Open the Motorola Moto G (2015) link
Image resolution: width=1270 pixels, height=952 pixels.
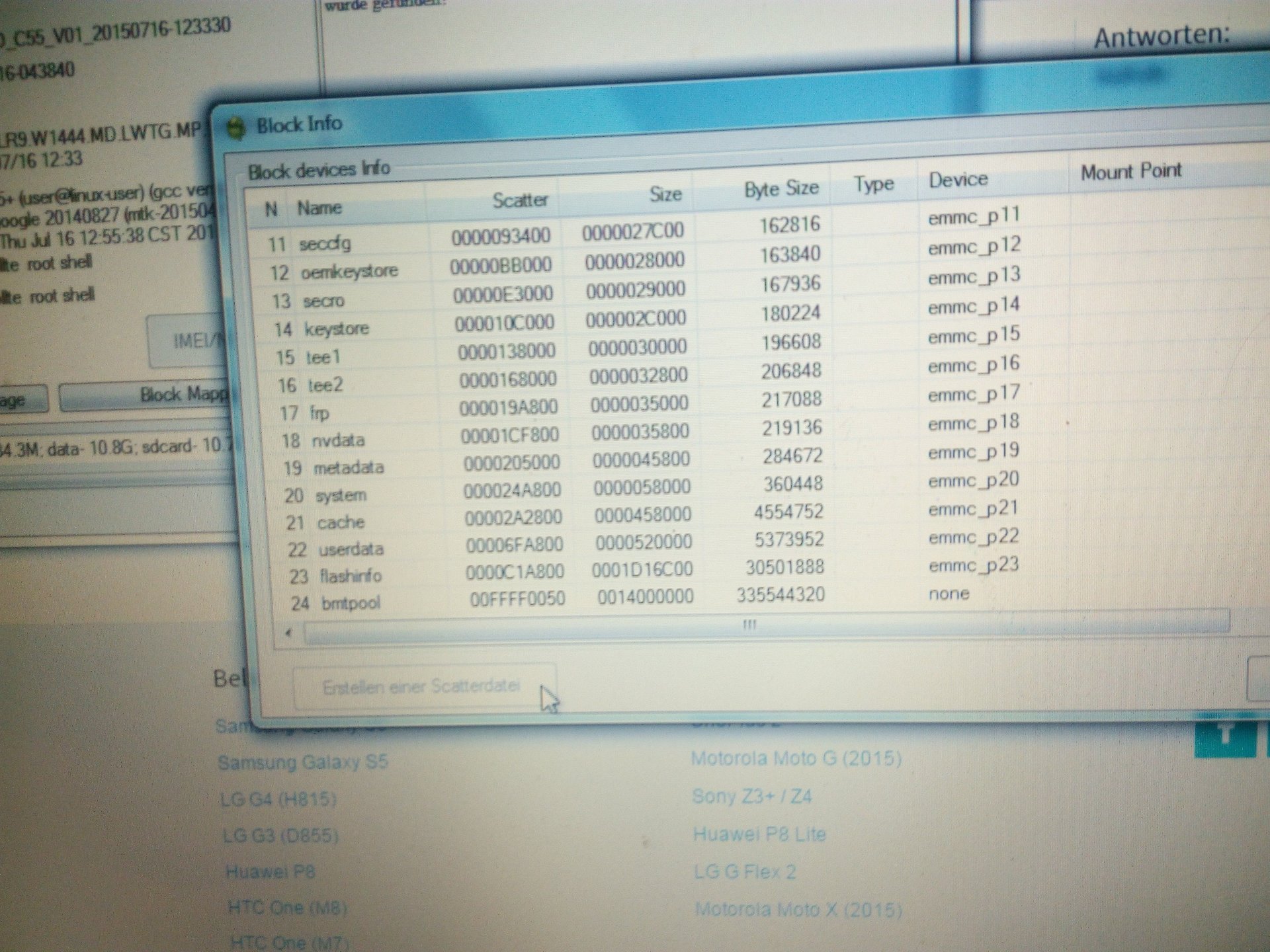[x=796, y=758]
